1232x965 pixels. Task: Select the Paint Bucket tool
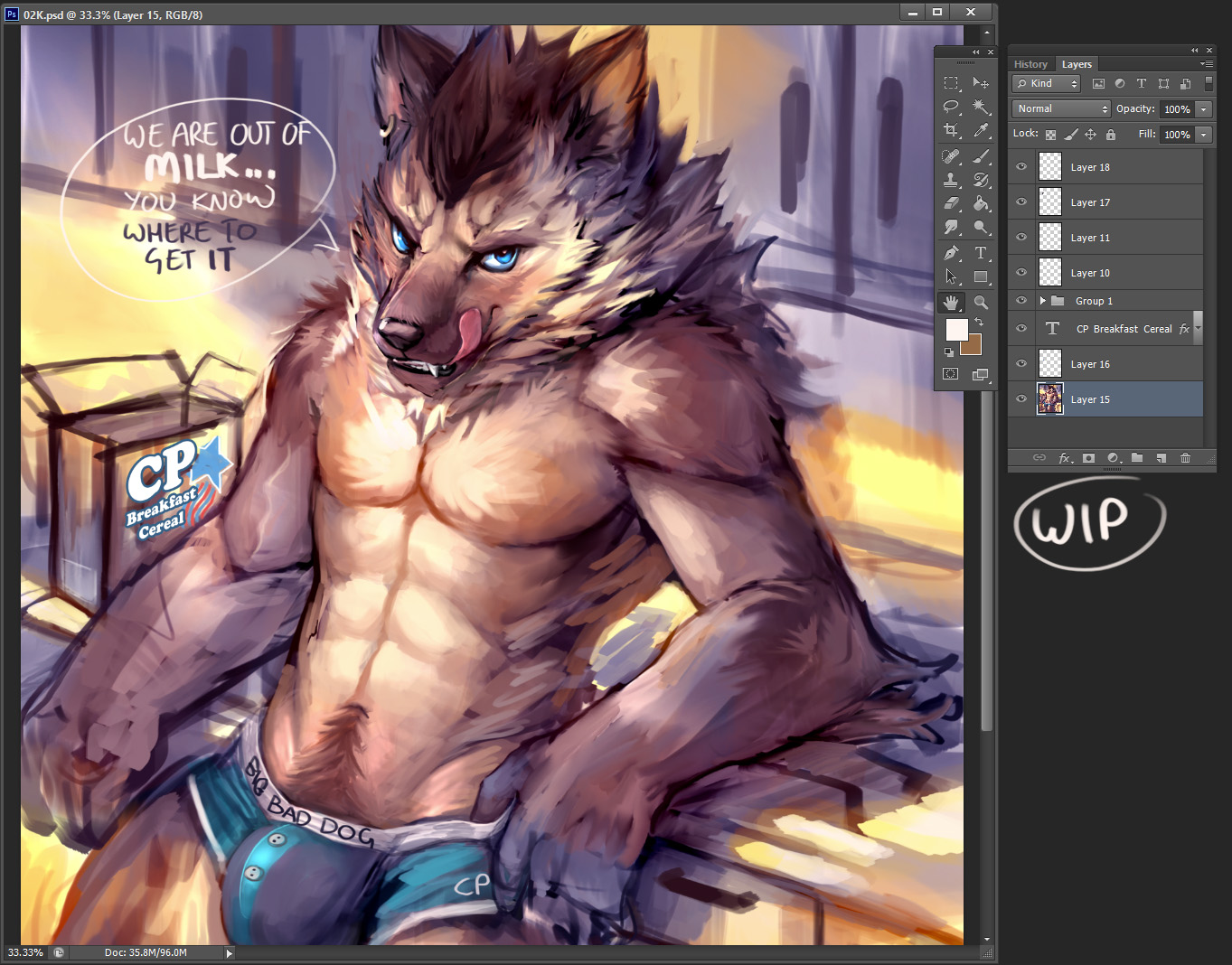(x=981, y=203)
